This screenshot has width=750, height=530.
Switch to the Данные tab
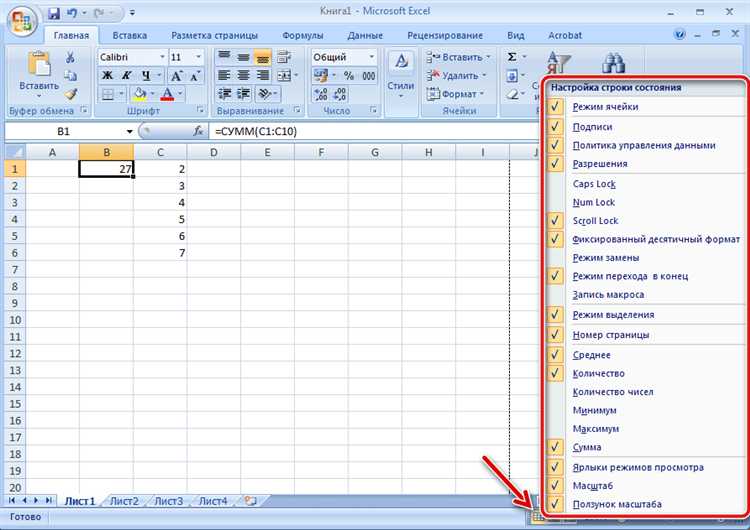[x=365, y=35]
